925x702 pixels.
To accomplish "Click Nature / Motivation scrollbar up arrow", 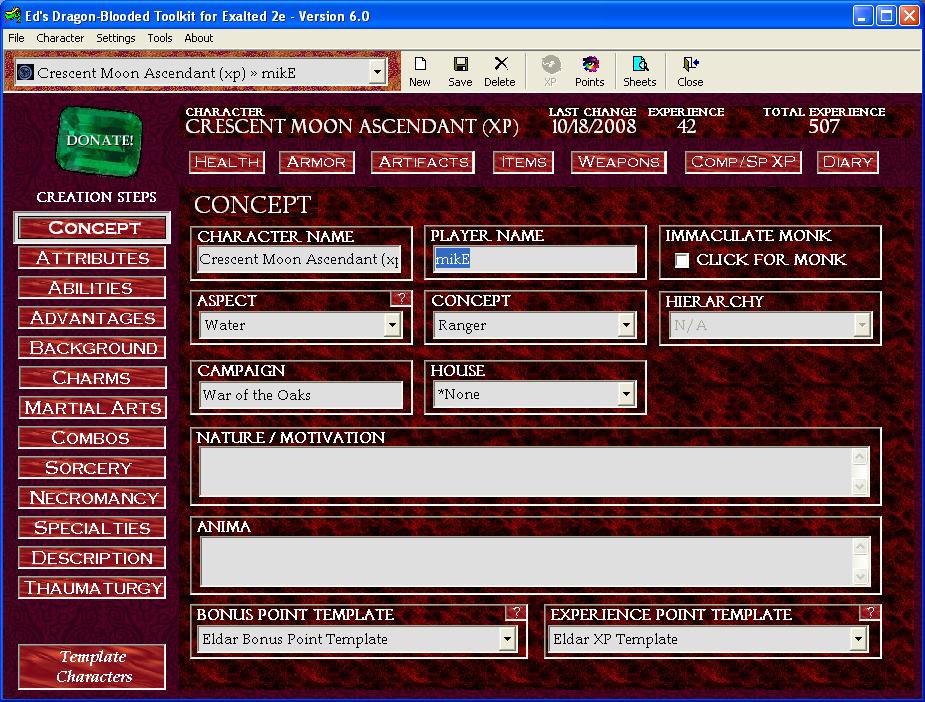I will click(x=860, y=457).
